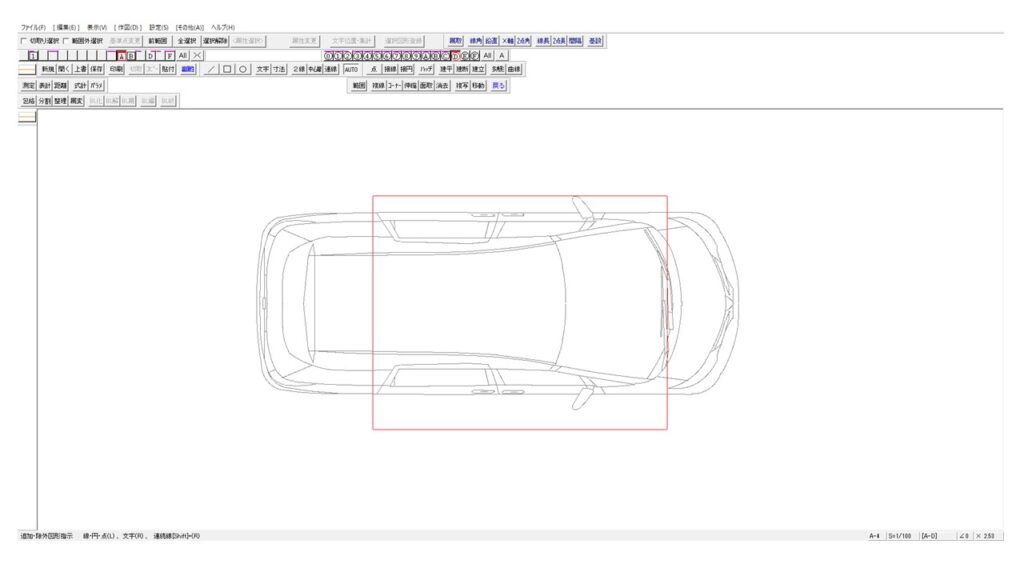This screenshot has height=576, width=1024.
Task: Select the line drawing tool icon
Action: pos(211,70)
